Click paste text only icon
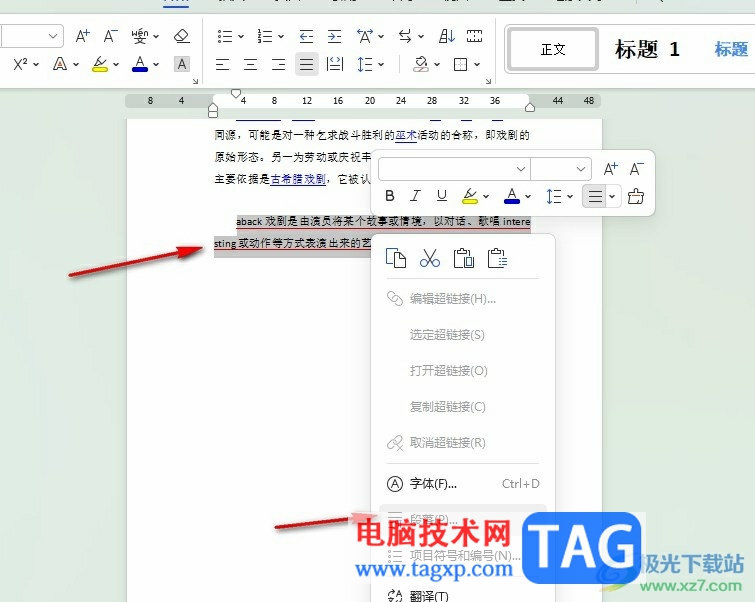The height and width of the screenshot is (602, 755). point(497,258)
